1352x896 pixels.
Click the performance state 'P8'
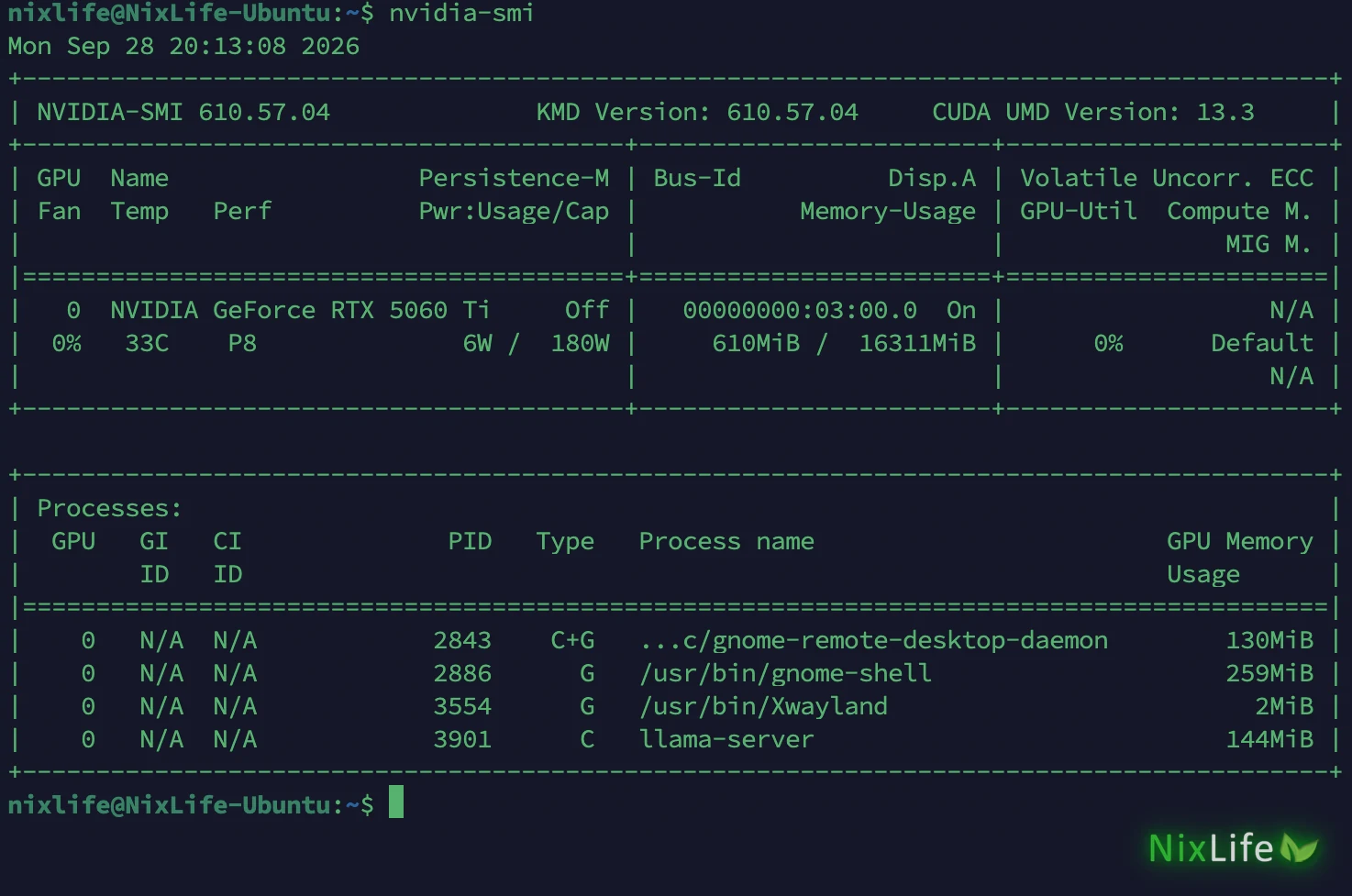coord(242,343)
